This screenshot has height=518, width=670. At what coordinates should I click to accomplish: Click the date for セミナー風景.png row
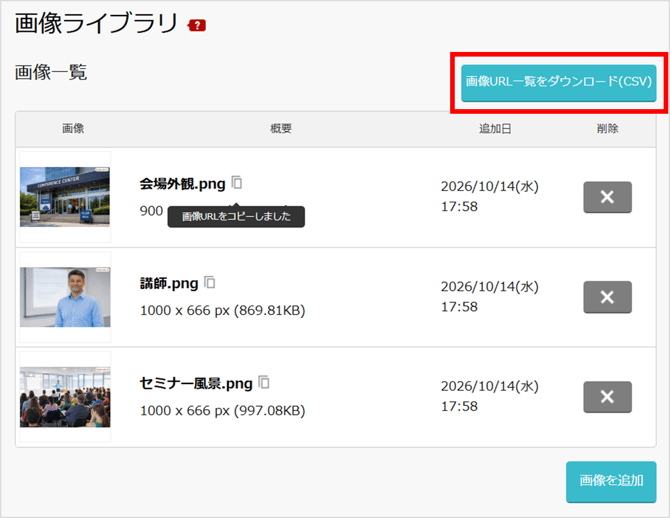tap(490, 396)
